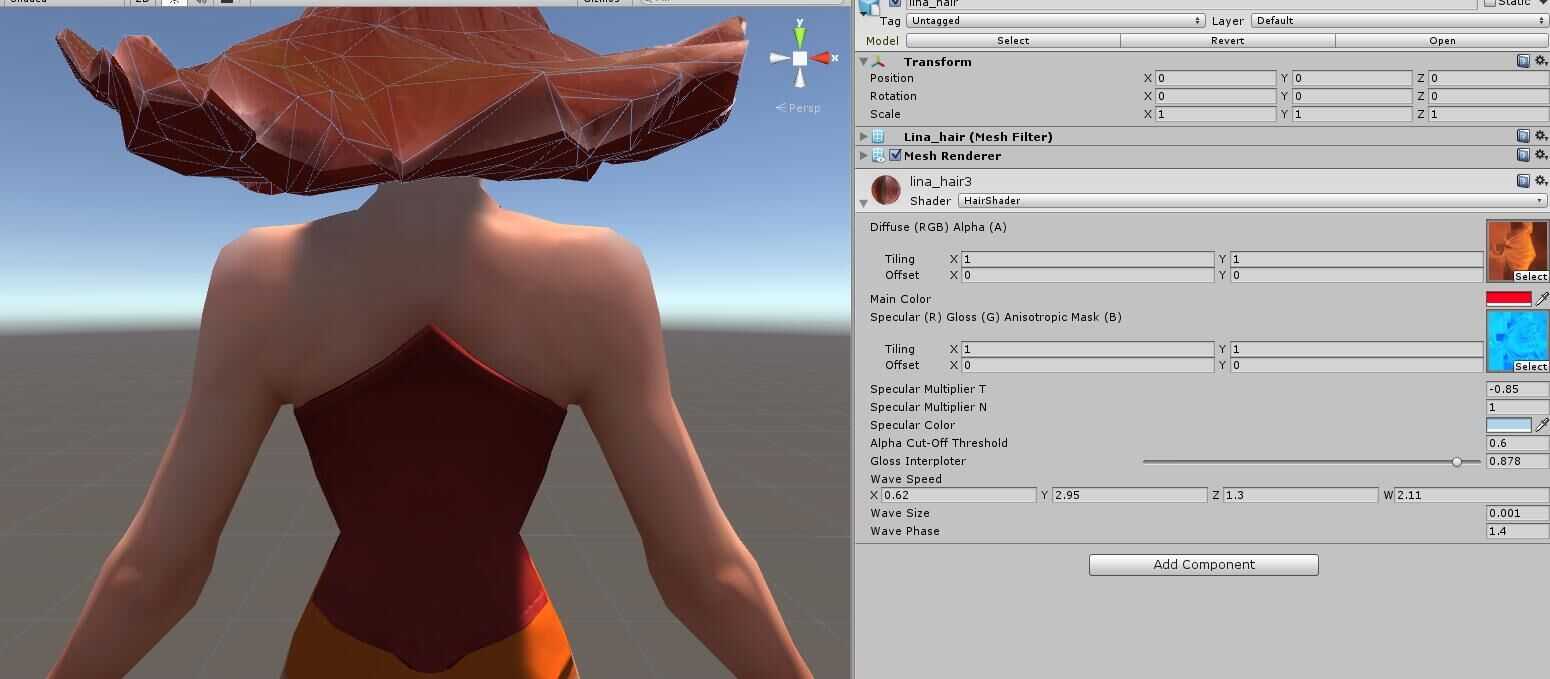This screenshot has width=1550, height=679.
Task: Click the Alpha Cut-Off Threshold value field
Action: 1518,443
